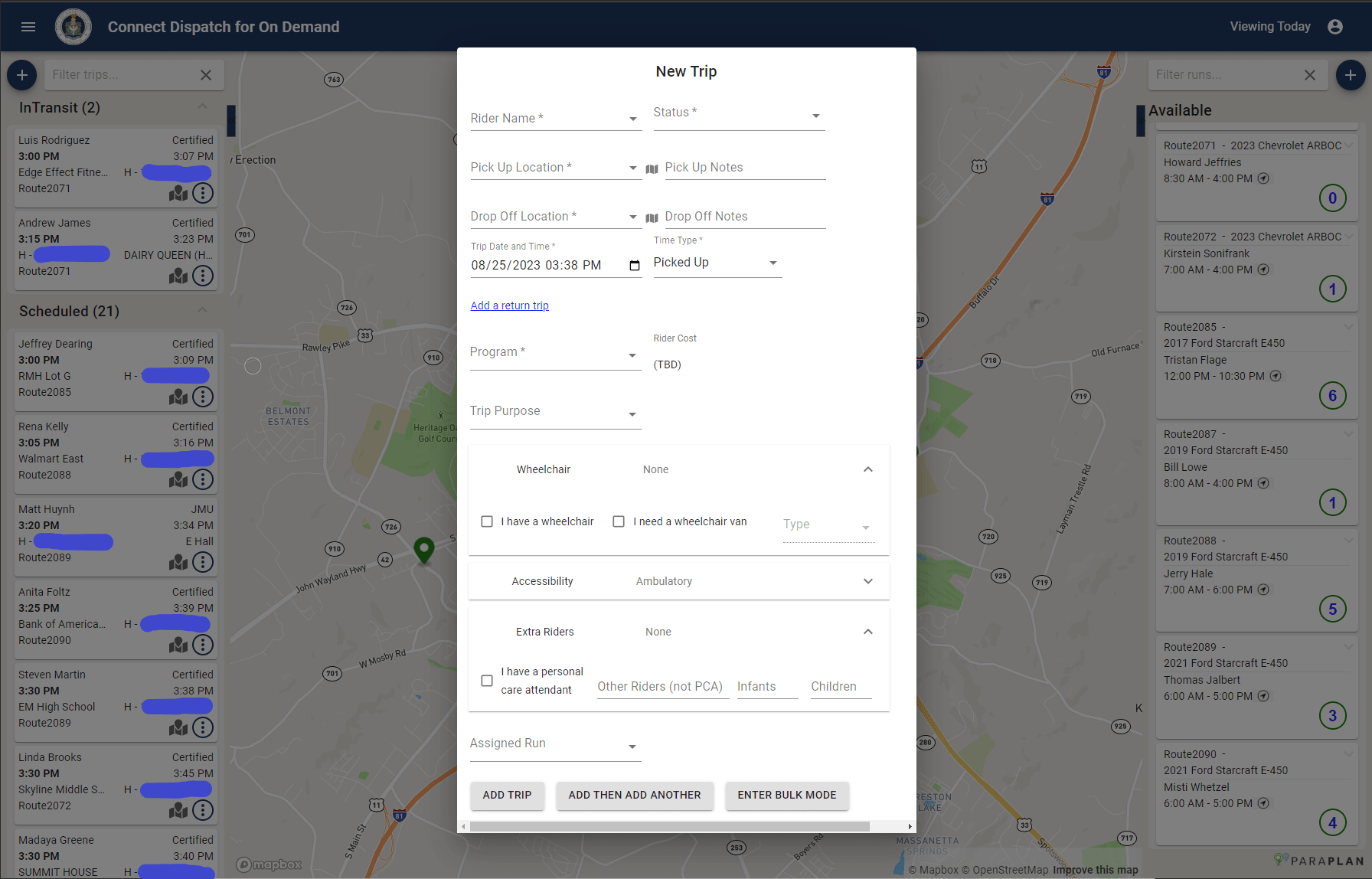The image size is (1372, 879).
Task: Click the plus button beside Filter runs
Action: pyautogui.click(x=1351, y=75)
